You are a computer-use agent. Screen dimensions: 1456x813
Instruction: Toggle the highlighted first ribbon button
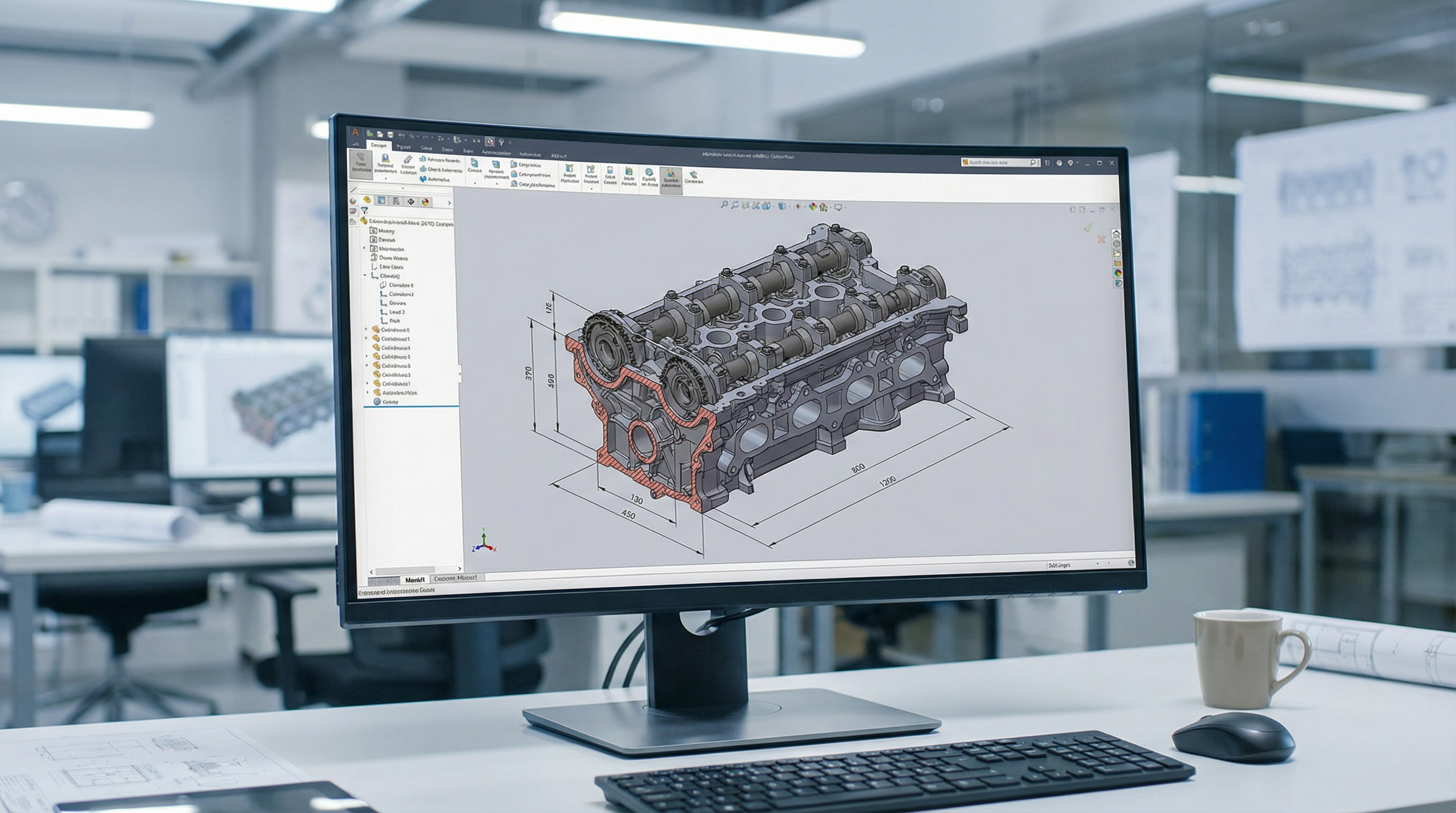pos(361,165)
